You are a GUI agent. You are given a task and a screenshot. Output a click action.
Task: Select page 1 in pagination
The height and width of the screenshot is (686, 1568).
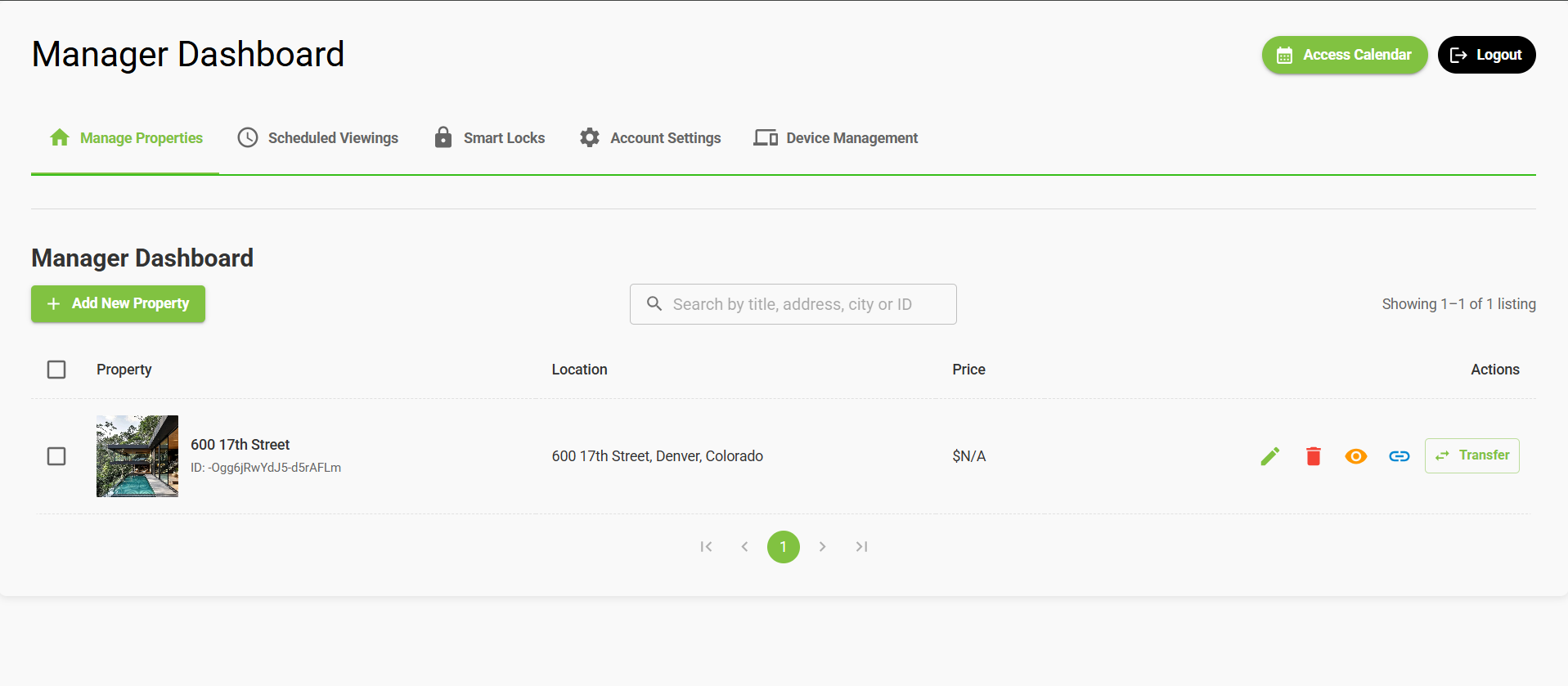(784, 547)
